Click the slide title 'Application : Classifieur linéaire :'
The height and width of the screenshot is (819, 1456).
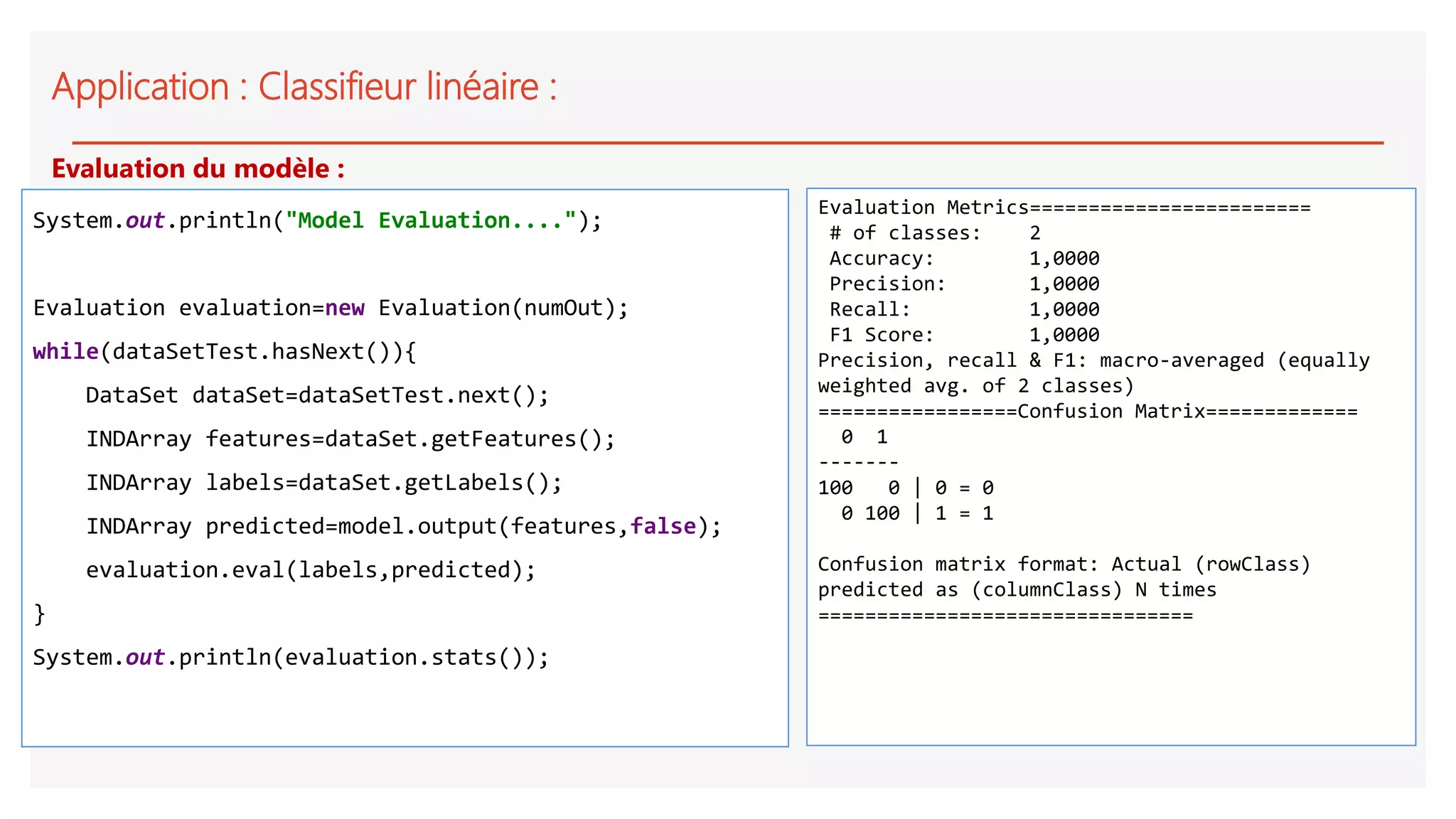(x=304, y=87)
